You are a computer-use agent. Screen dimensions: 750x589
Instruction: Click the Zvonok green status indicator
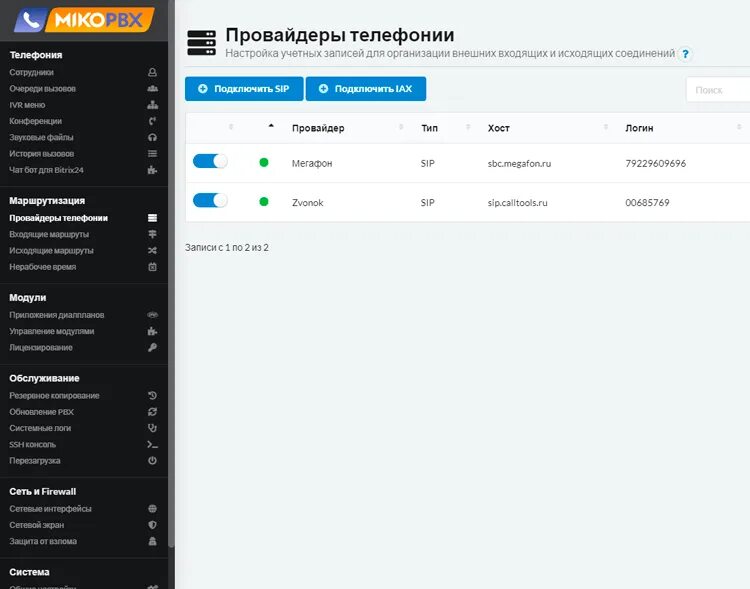[x=264, y=201]
